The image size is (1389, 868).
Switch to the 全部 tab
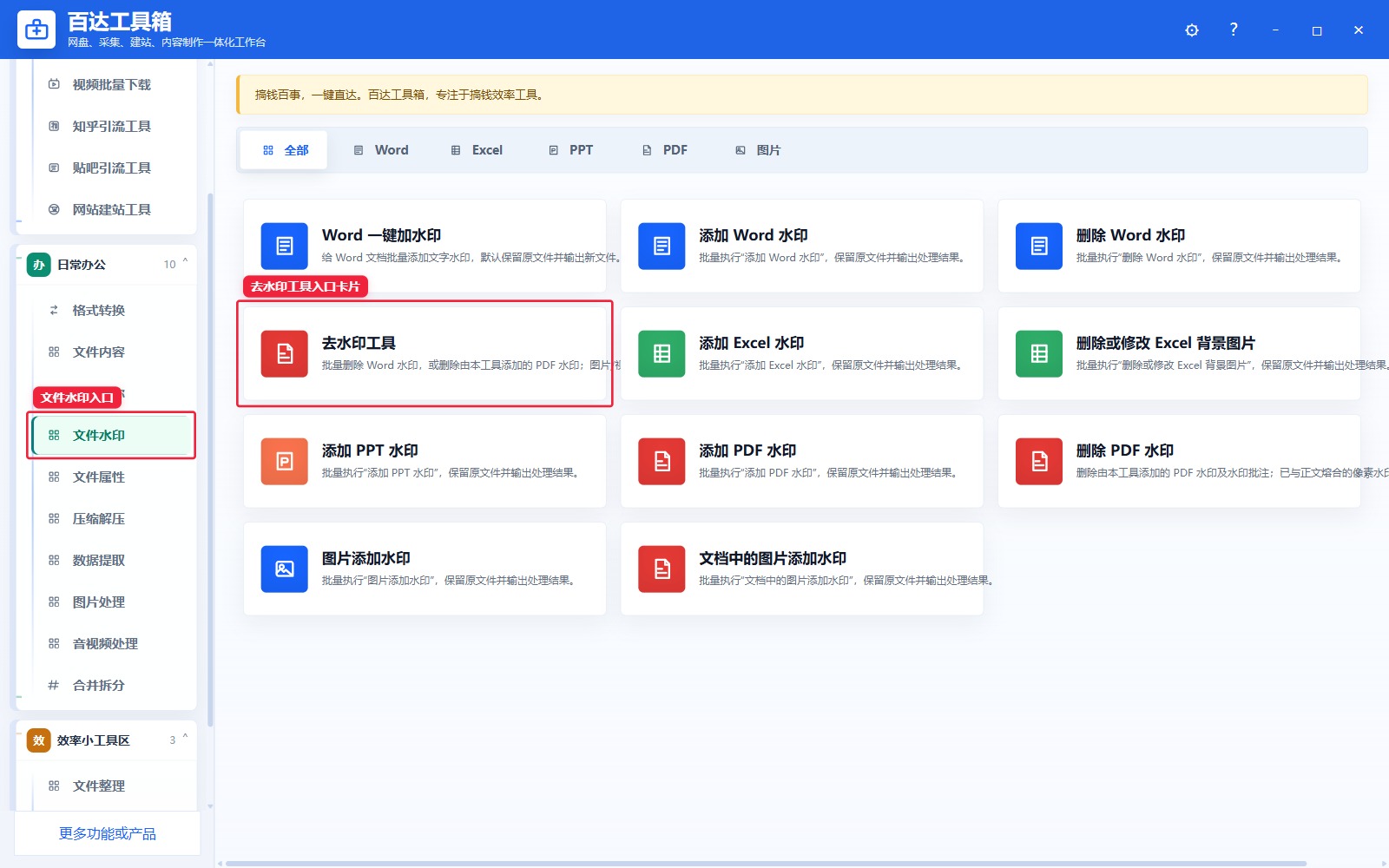point(285,150)
